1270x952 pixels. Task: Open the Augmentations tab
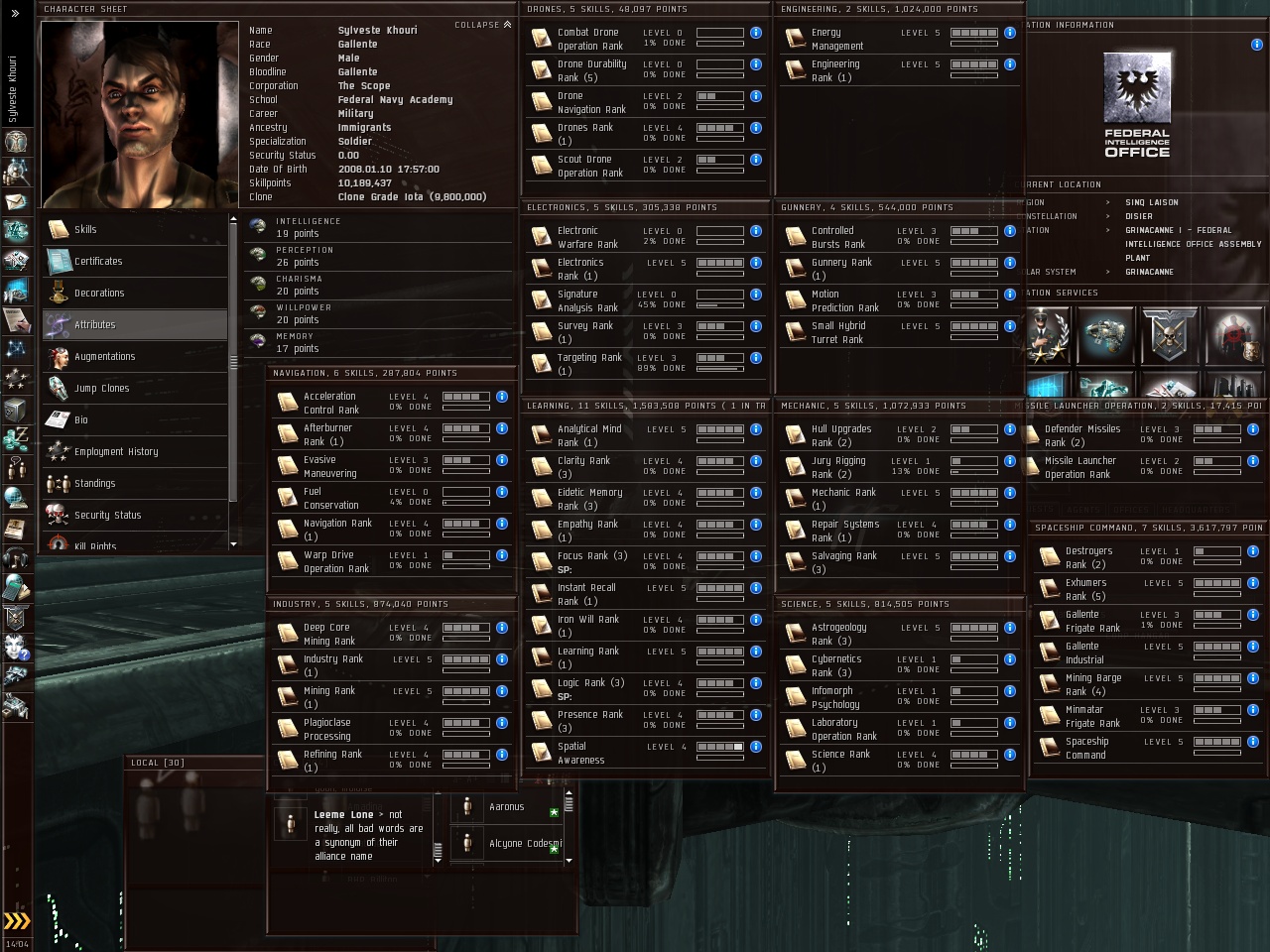pyautogui.click(x=135, y=356)
